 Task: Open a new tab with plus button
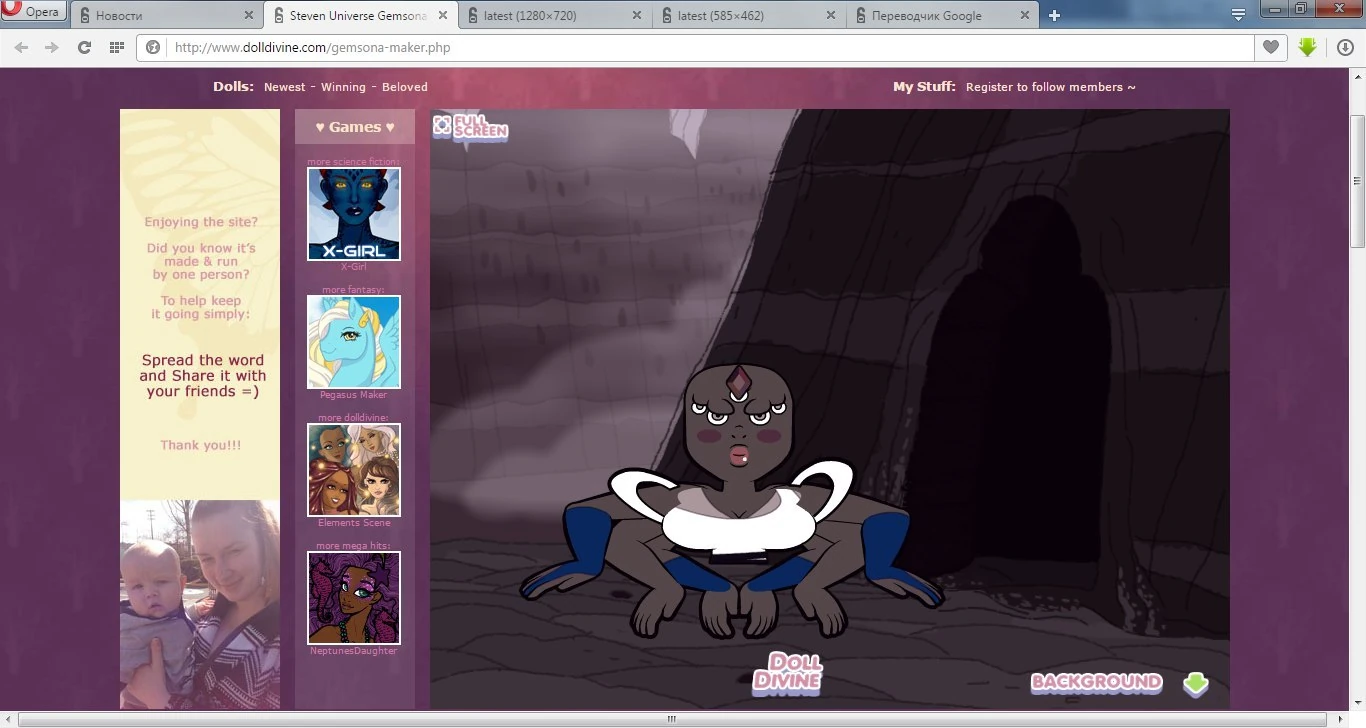pos(1054,15)
